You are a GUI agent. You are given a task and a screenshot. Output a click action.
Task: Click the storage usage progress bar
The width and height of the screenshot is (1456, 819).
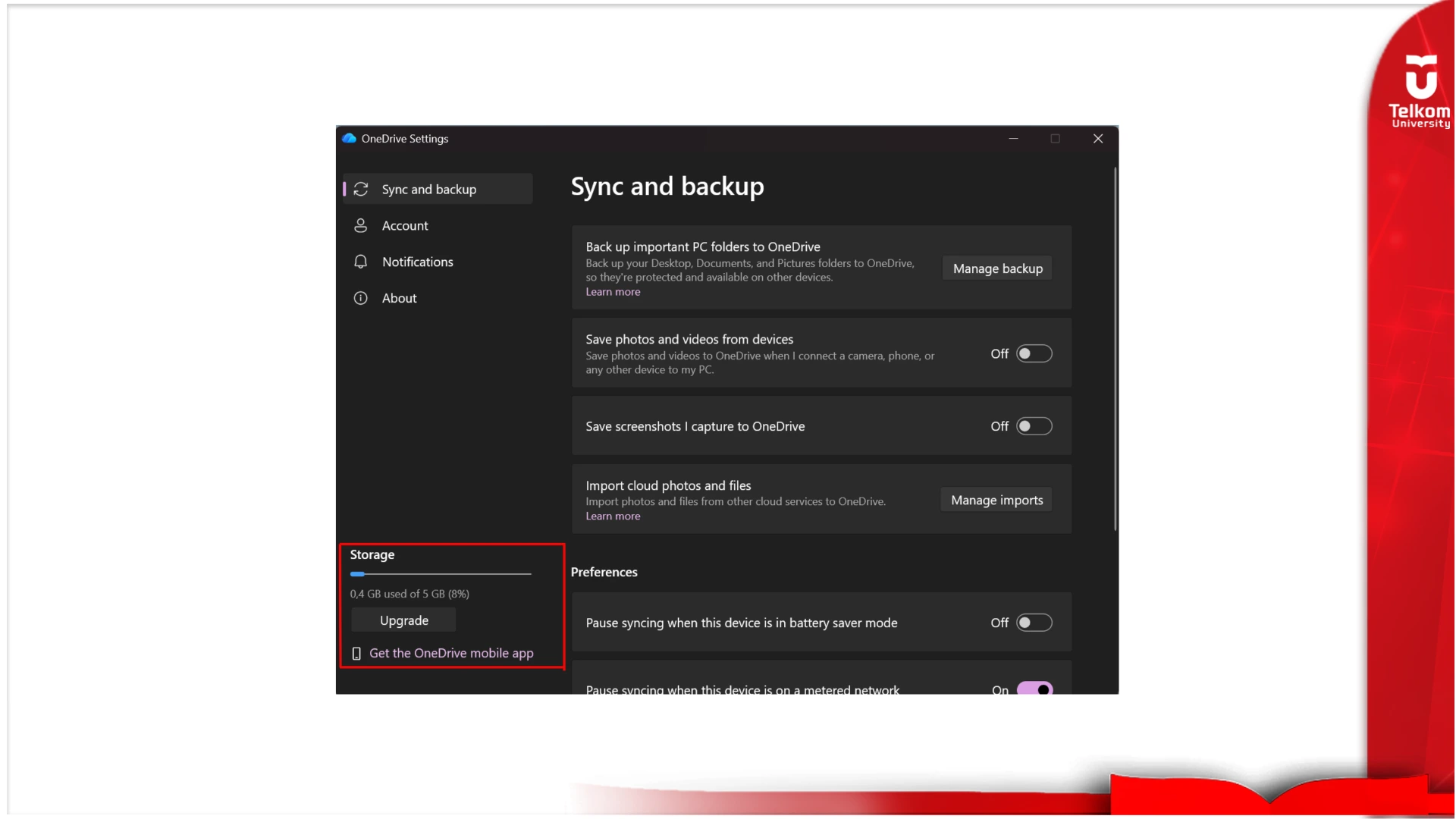441,574
